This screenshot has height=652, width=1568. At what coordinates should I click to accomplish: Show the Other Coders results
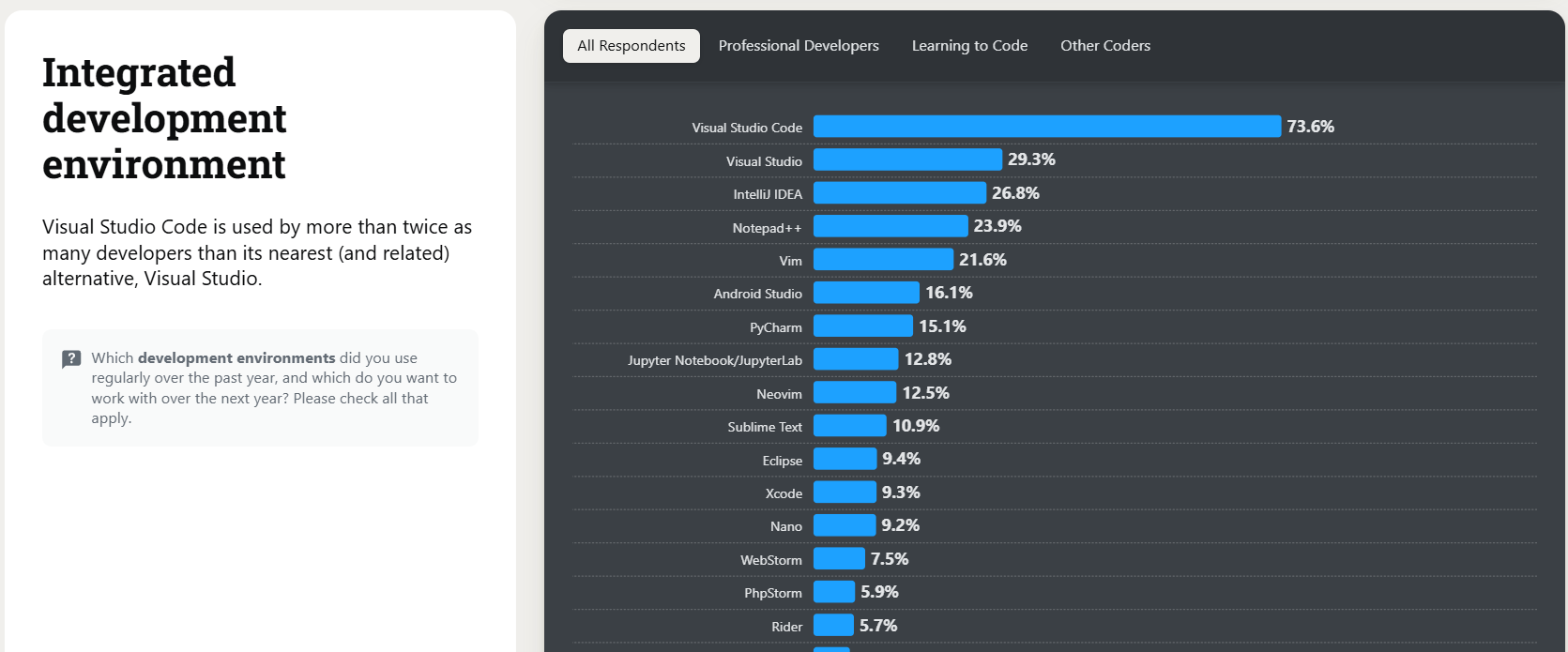point(1104,46)
